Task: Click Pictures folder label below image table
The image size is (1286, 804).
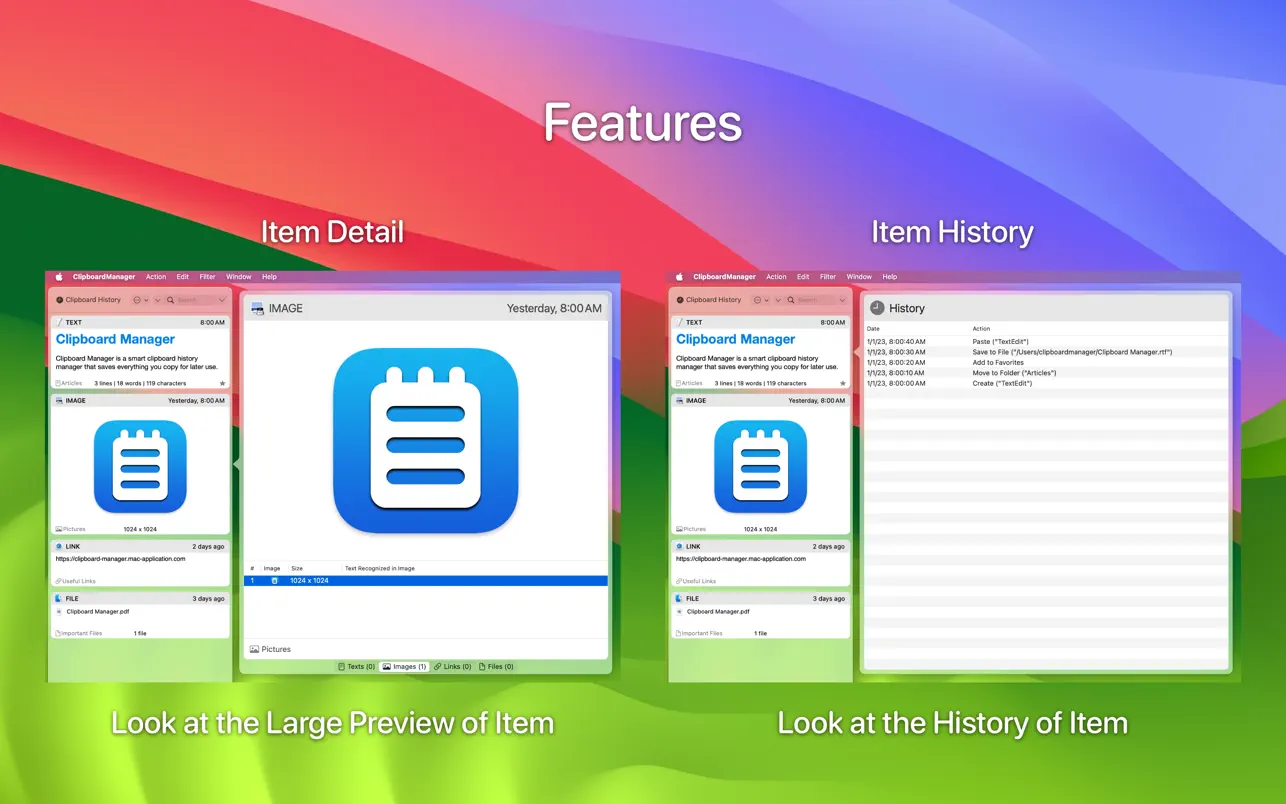Action: tap(271, 649)
